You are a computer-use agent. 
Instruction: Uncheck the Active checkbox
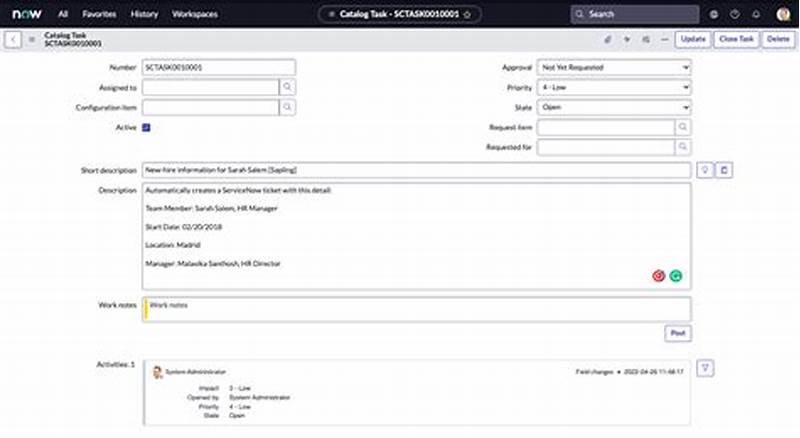point(146,128)
